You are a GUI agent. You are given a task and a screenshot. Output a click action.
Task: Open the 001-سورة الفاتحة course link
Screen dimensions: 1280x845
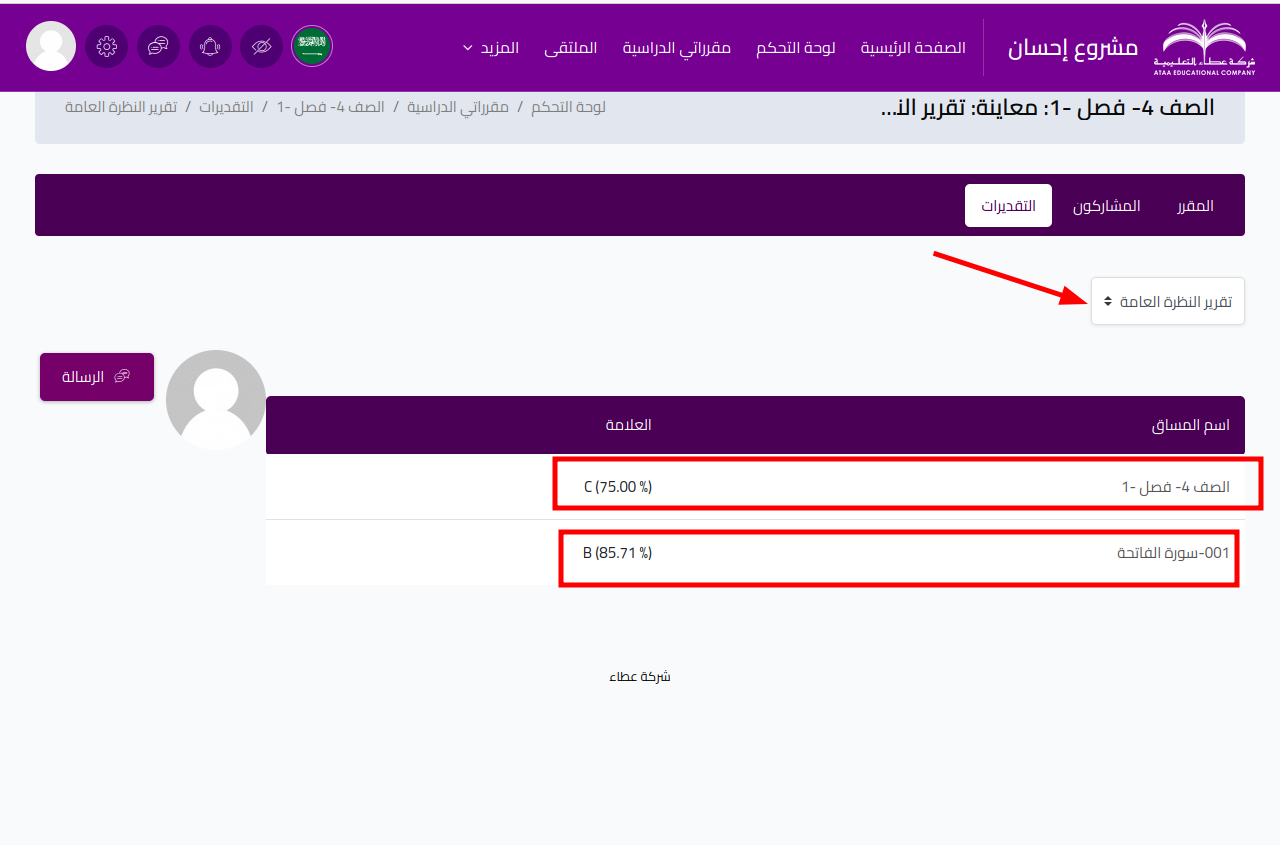pos(1173,553)
